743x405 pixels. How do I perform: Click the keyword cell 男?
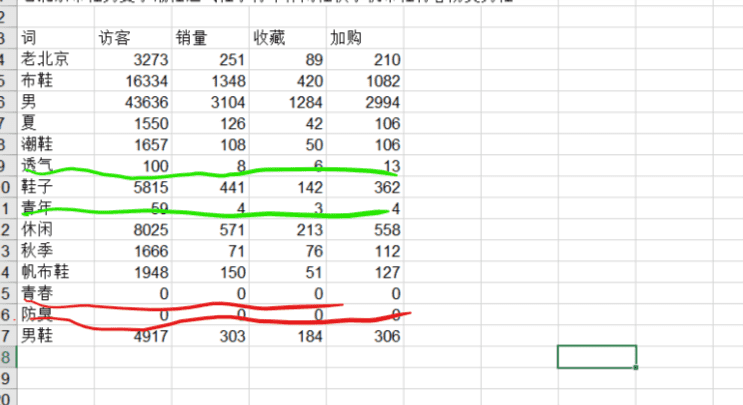click(x=56, y=102)
